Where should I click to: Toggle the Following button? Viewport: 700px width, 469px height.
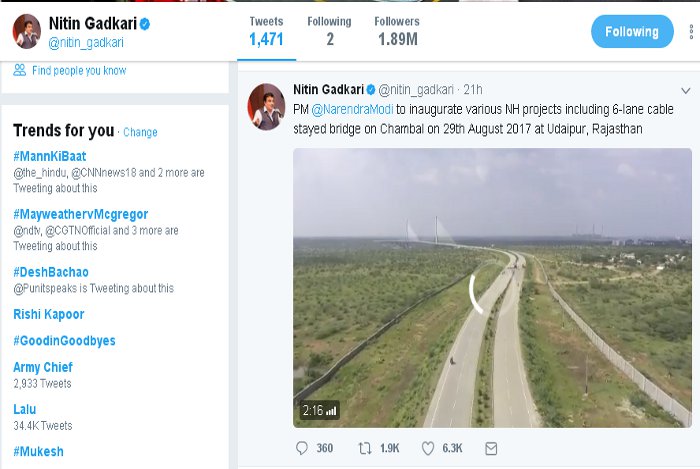pos(632,32)
